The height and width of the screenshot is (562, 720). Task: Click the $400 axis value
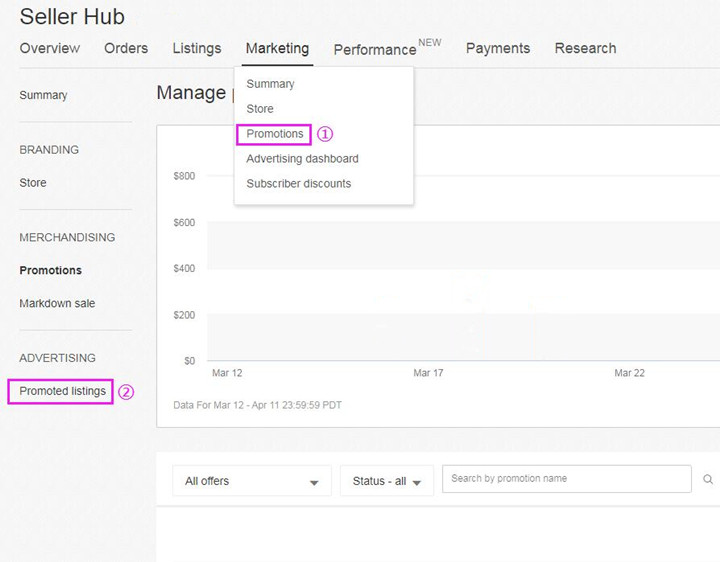184,269
